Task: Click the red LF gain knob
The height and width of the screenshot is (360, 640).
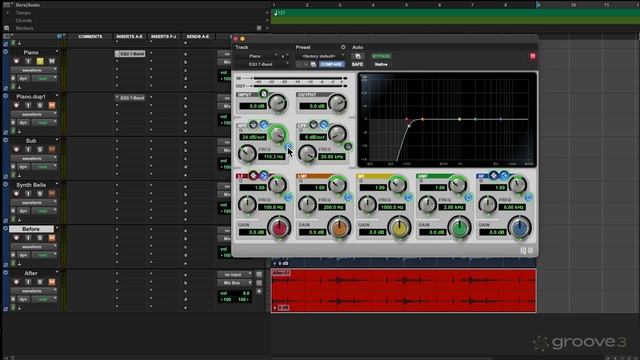Action: (x=279, y=228)
